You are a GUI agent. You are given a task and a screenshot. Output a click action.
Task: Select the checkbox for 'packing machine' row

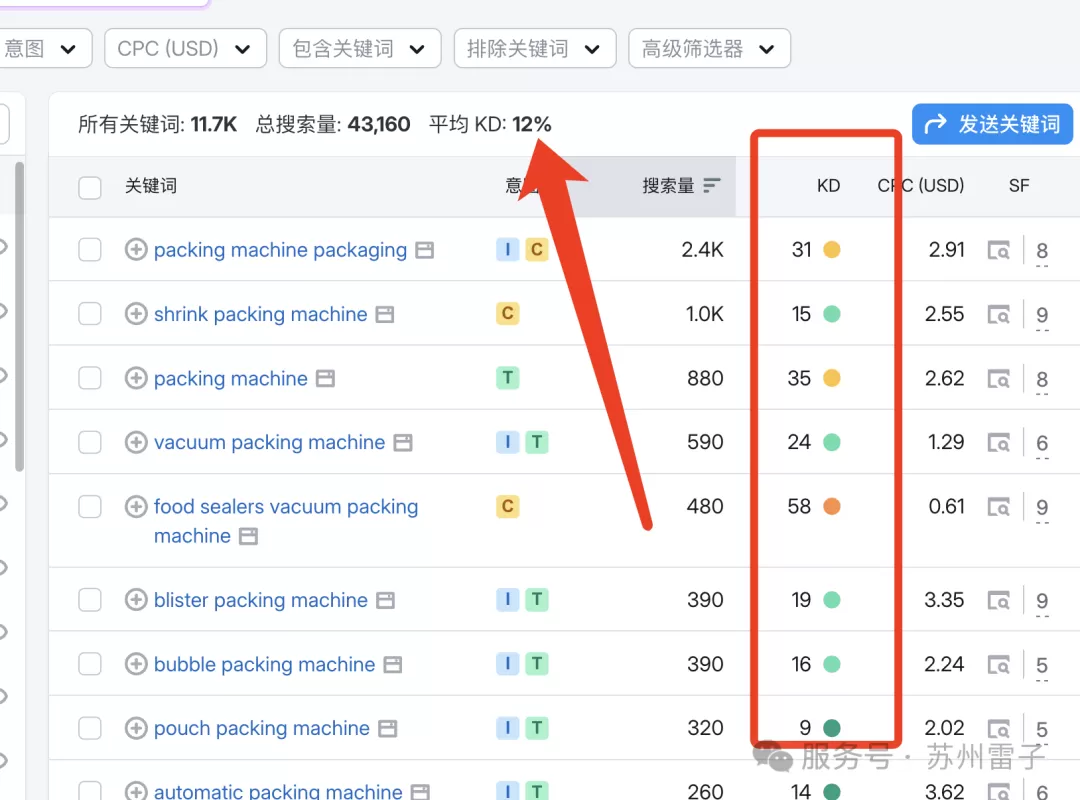pyautogui.click(x=90, y=378)
